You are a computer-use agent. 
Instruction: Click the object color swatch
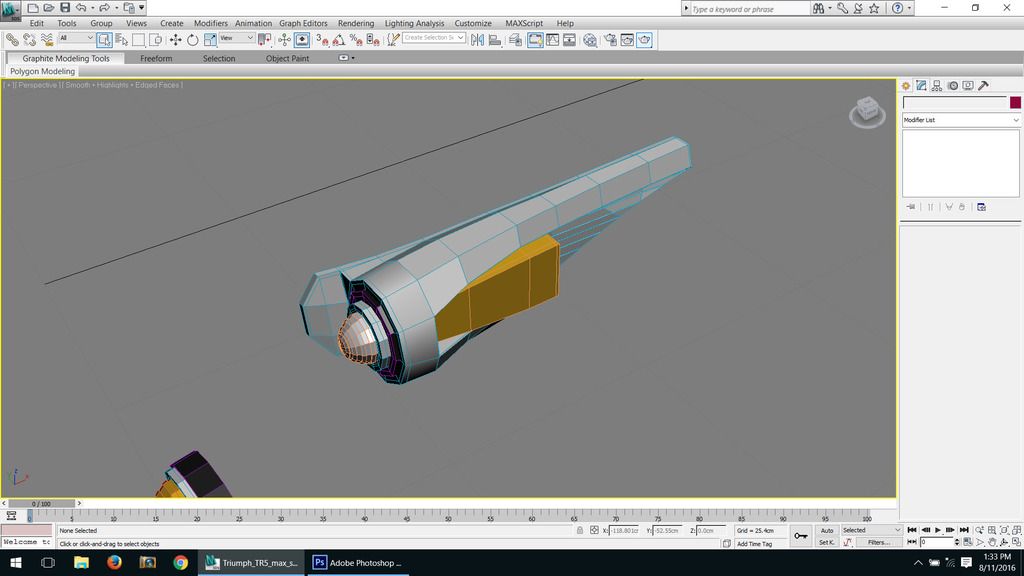coord(1015,103)
